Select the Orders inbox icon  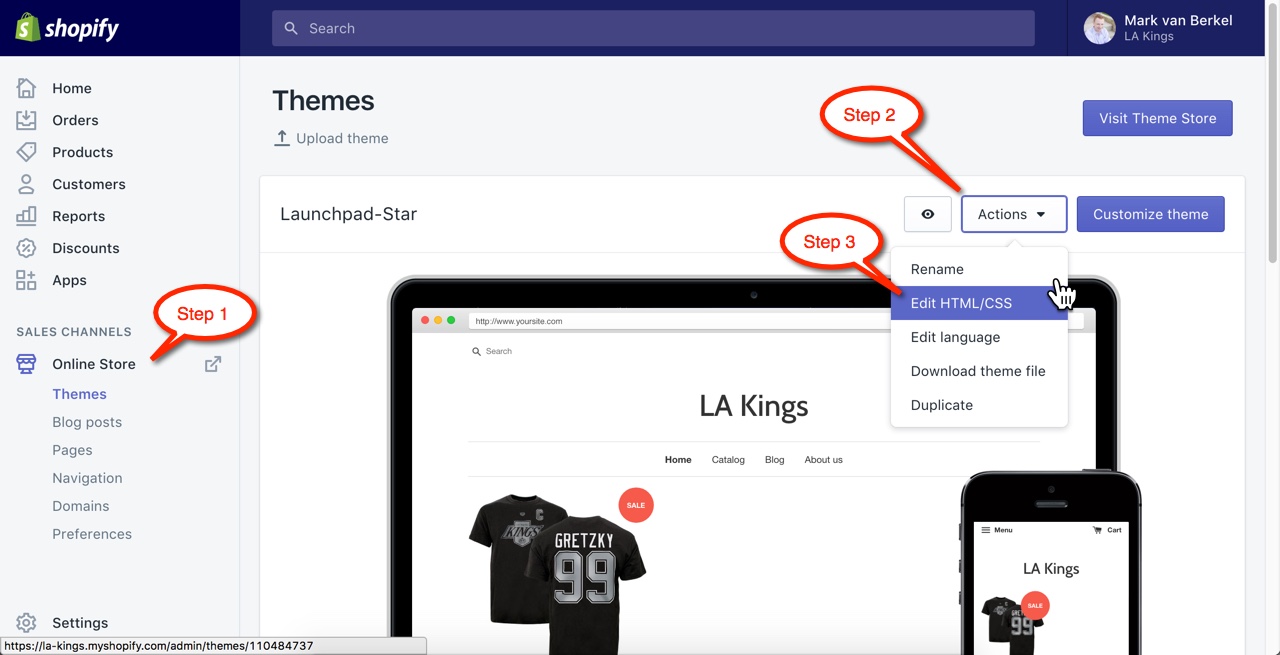(x=26, y=120)
